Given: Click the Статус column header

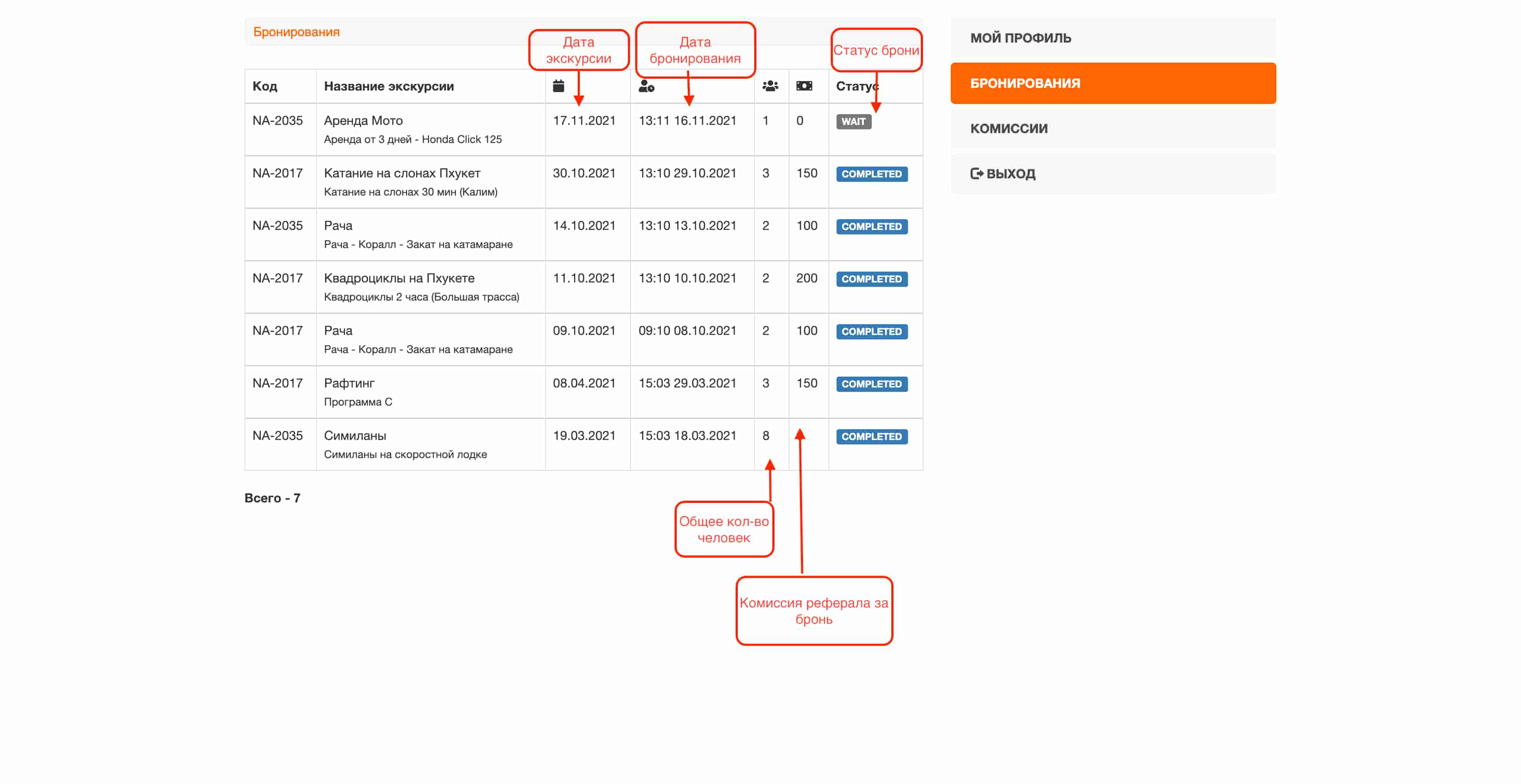Looking at the screenshot, I should pyautogui.click(x=855, y=86).
